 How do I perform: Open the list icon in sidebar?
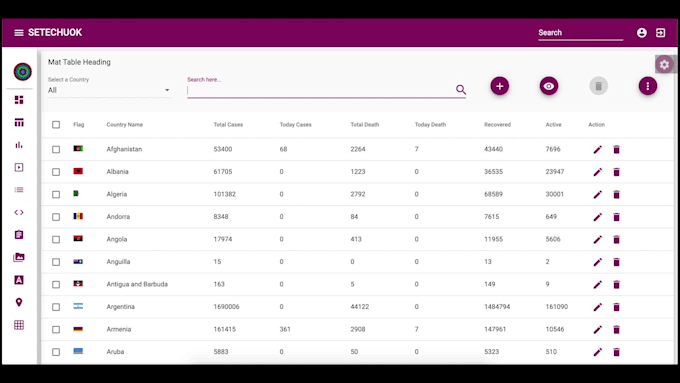(x=19, y=190)
